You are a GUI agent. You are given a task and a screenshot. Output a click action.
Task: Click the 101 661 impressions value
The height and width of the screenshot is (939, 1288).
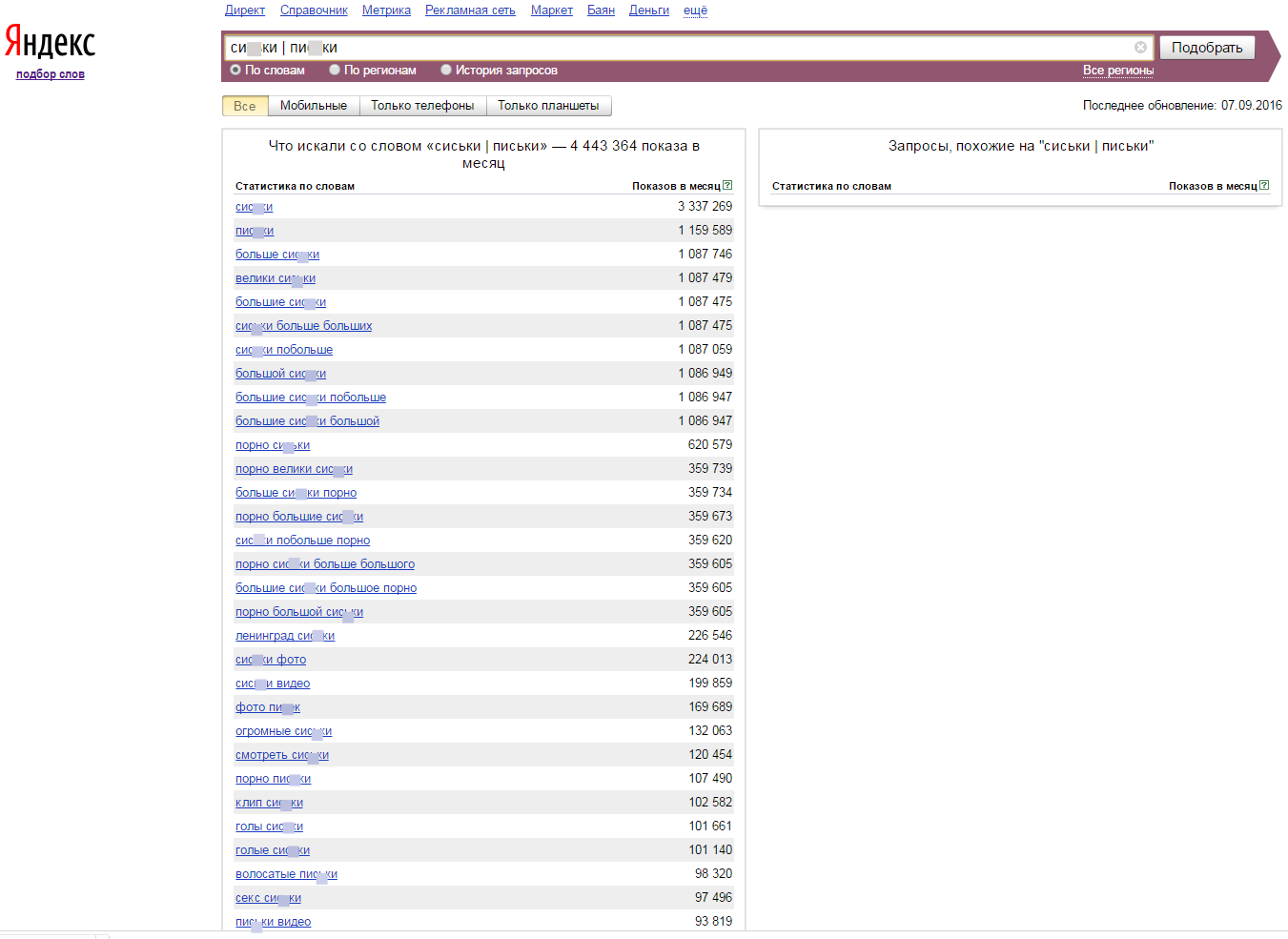710,827
